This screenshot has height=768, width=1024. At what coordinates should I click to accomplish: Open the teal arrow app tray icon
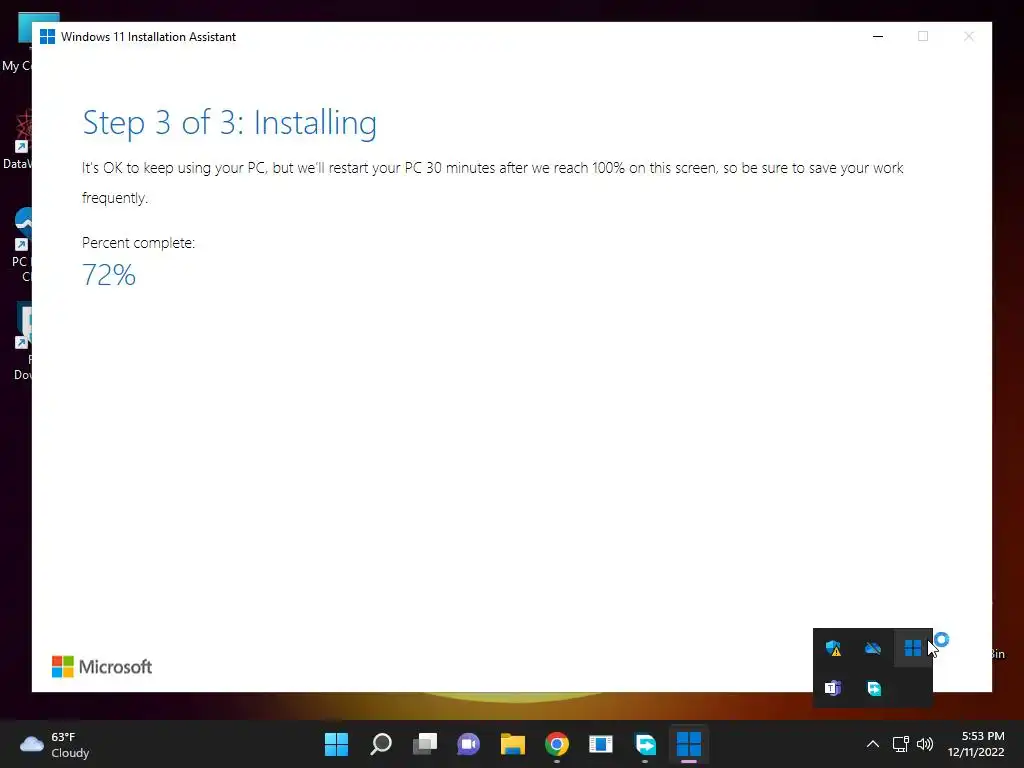[x=874, y=688]
